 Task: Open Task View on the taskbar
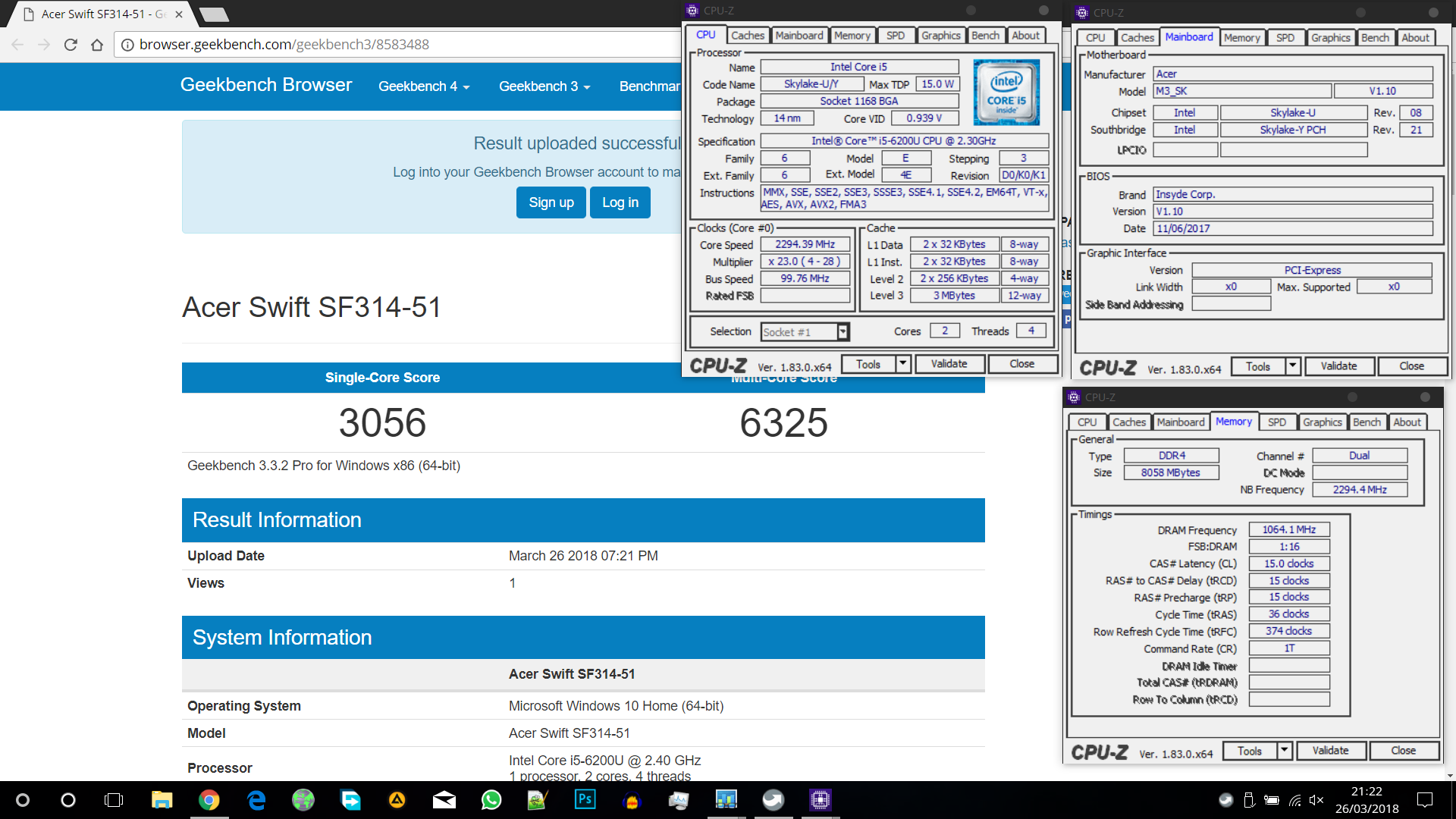coord(114,800)
